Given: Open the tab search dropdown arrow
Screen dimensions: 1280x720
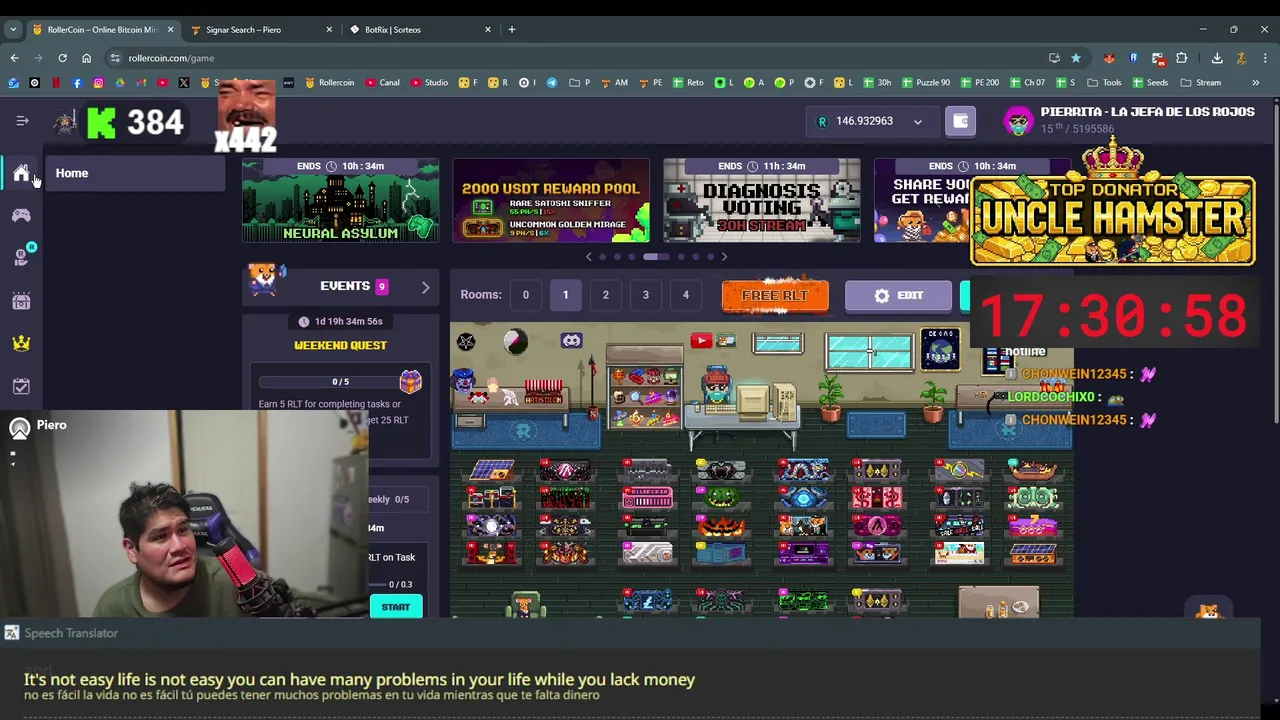Looking at the screenshot, I should click(13, 30).
